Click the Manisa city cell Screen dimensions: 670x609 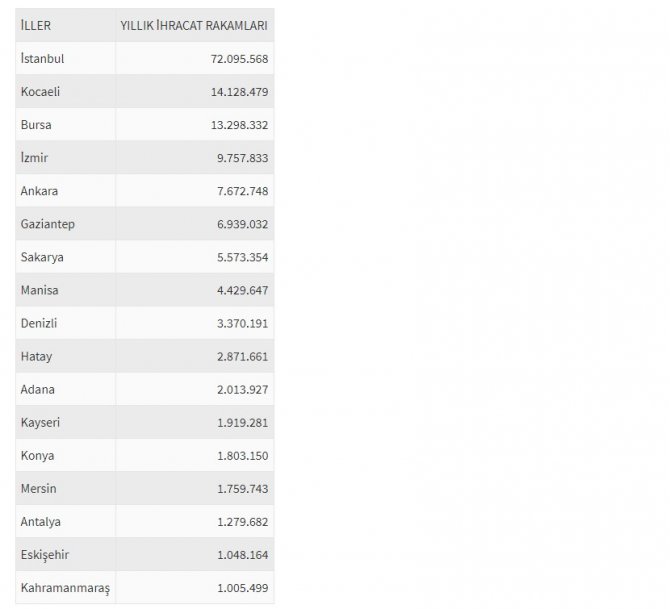point(39,290)
